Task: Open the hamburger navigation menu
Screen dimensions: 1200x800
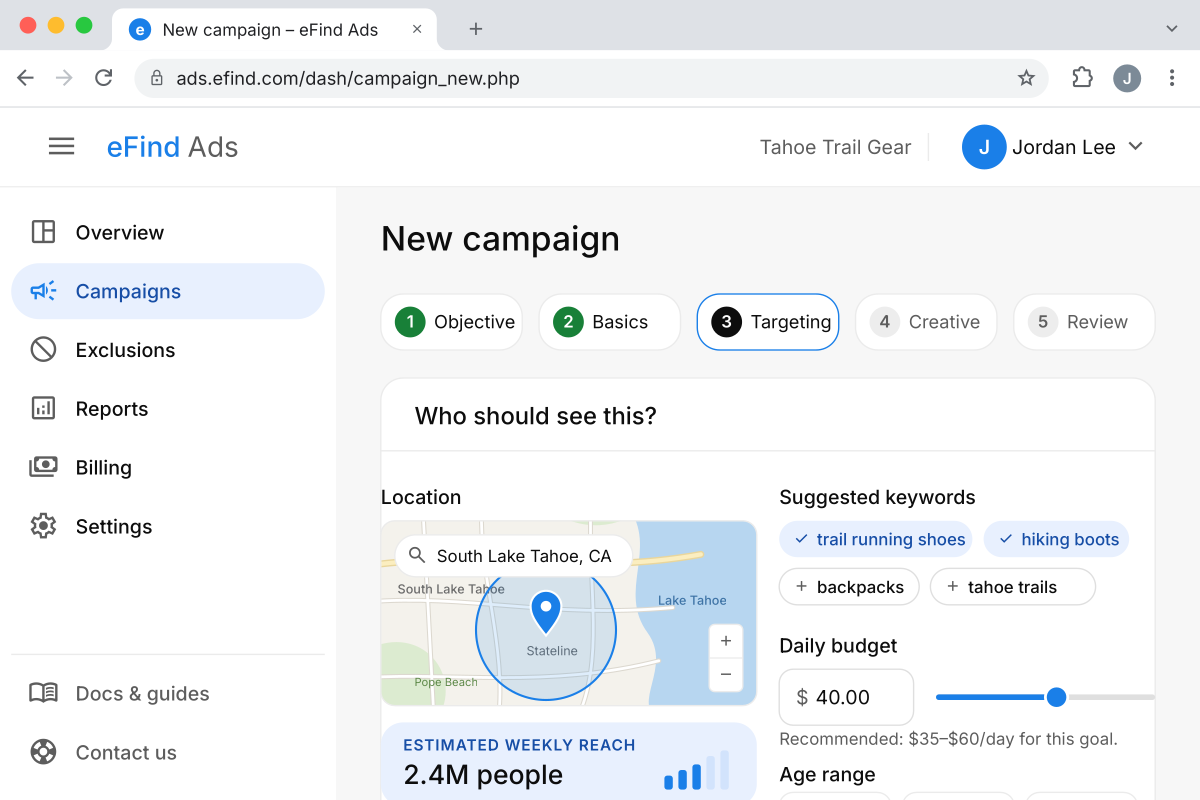Action: [62, 147]
